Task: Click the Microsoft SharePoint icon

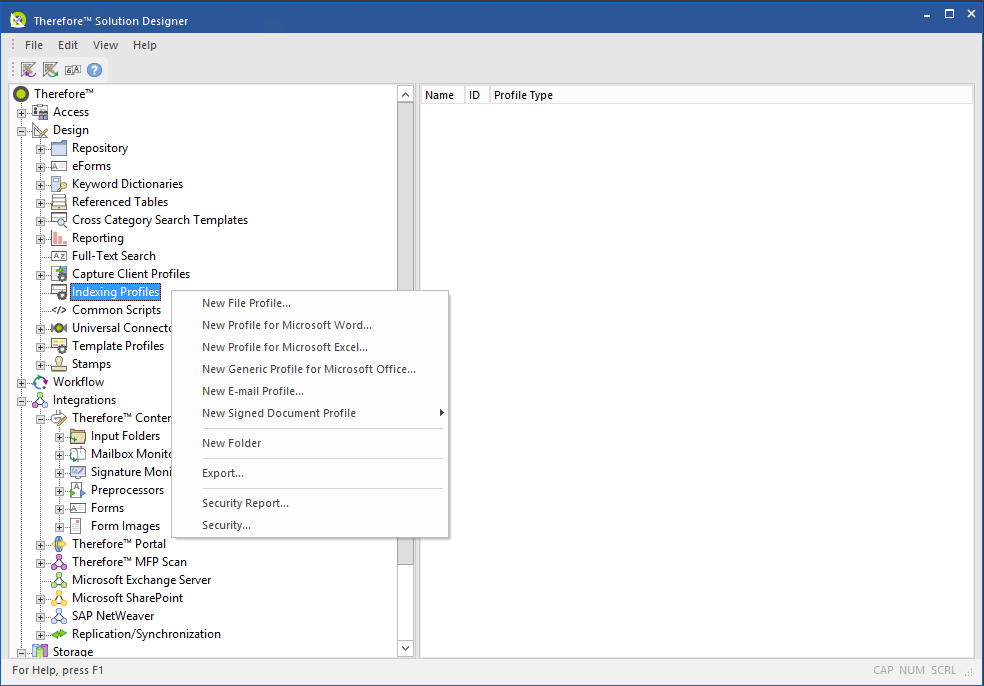Action: [x=59, y=598]
